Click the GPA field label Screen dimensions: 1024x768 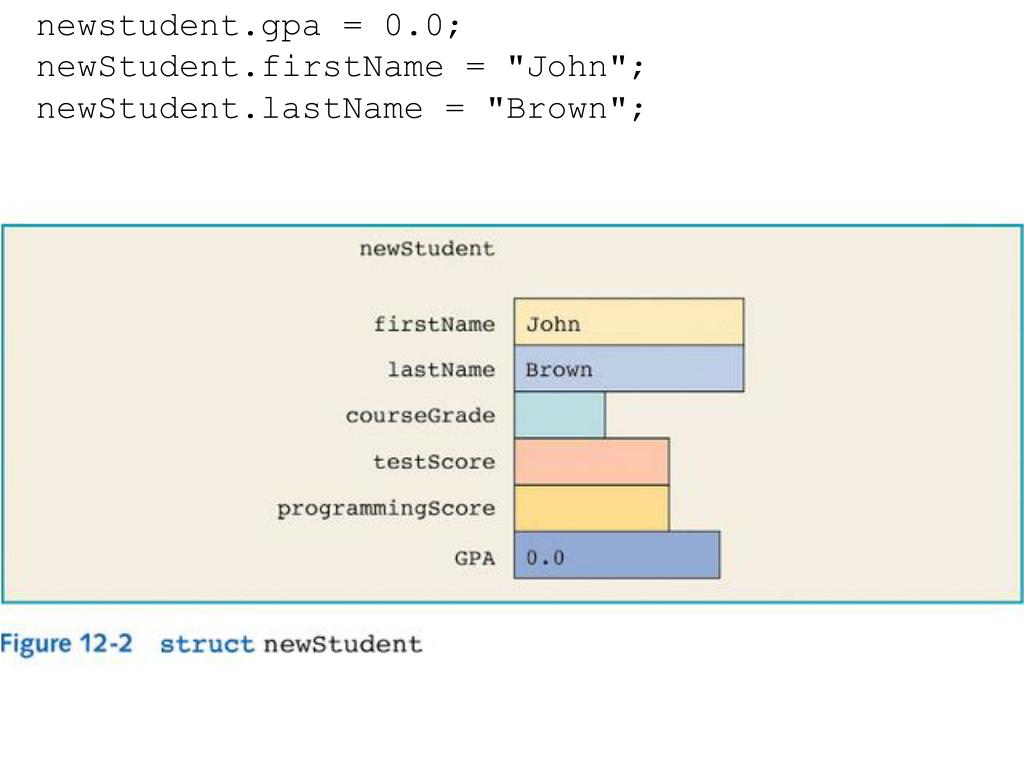tap(475, 558)
